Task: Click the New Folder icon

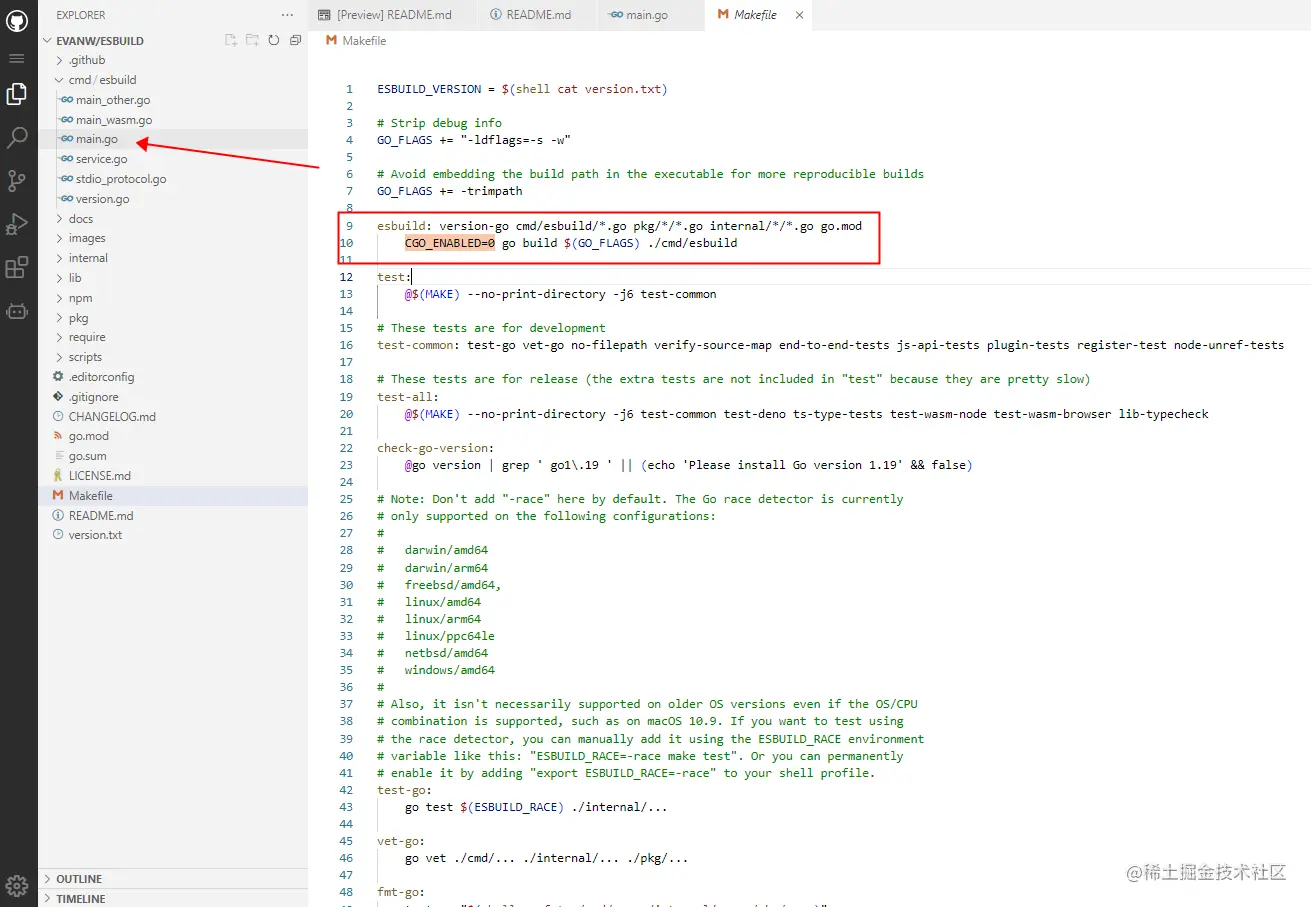Action: pyautogui.click(x=252, y=41)
